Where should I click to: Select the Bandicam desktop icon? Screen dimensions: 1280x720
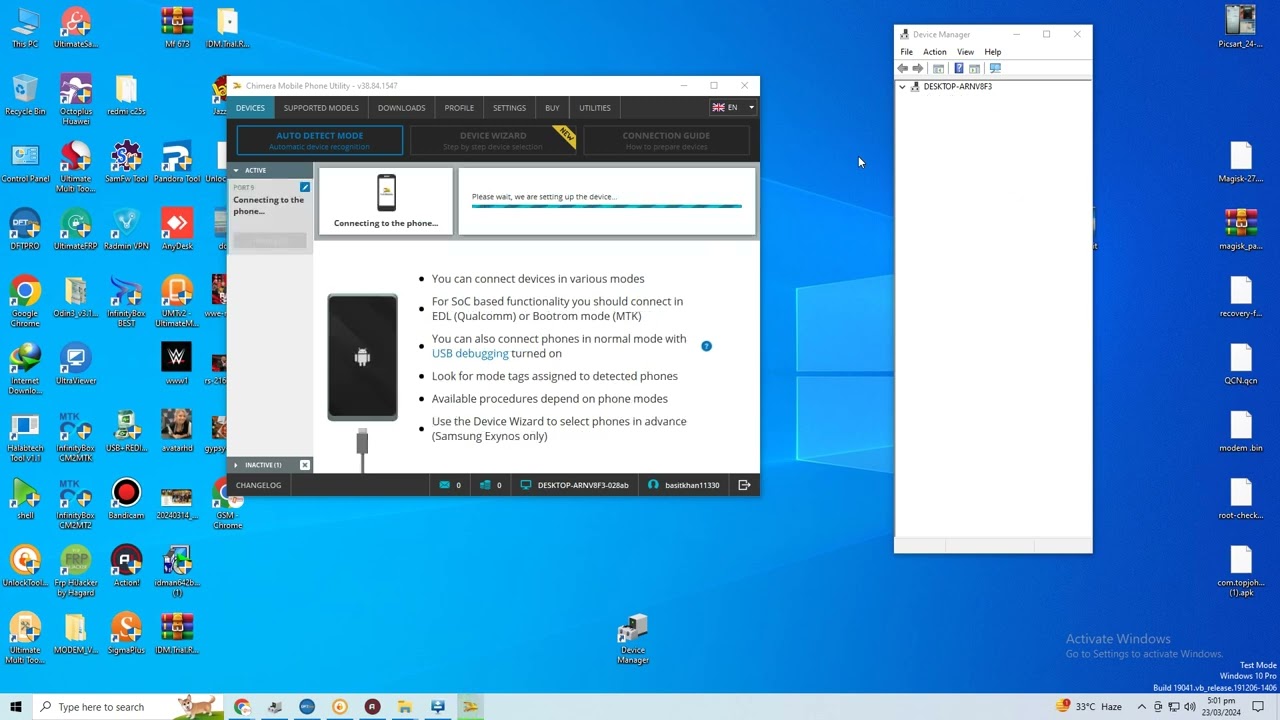click(x=126, y=499)
